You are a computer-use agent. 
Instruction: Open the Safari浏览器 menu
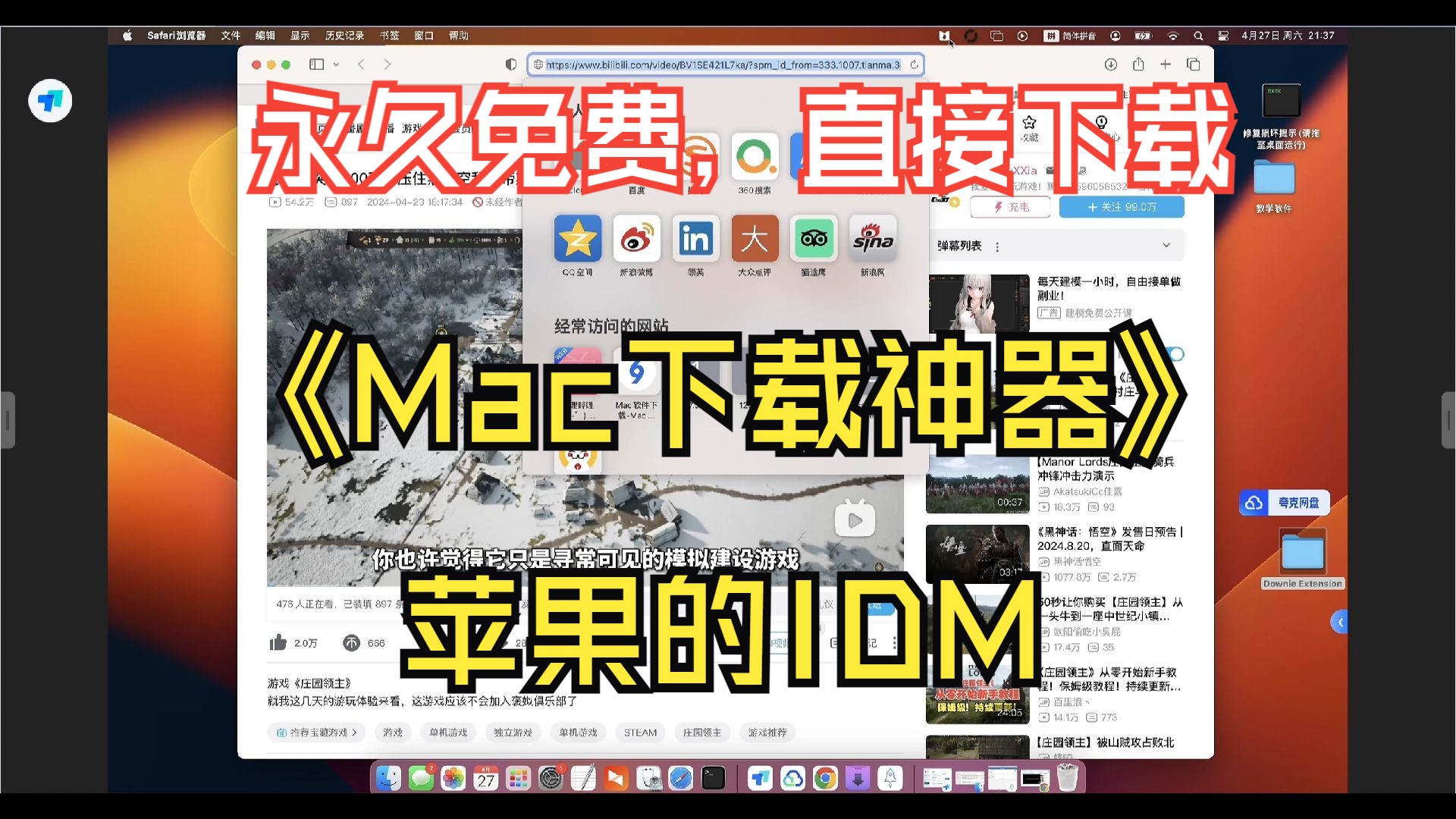coord(177,36)
